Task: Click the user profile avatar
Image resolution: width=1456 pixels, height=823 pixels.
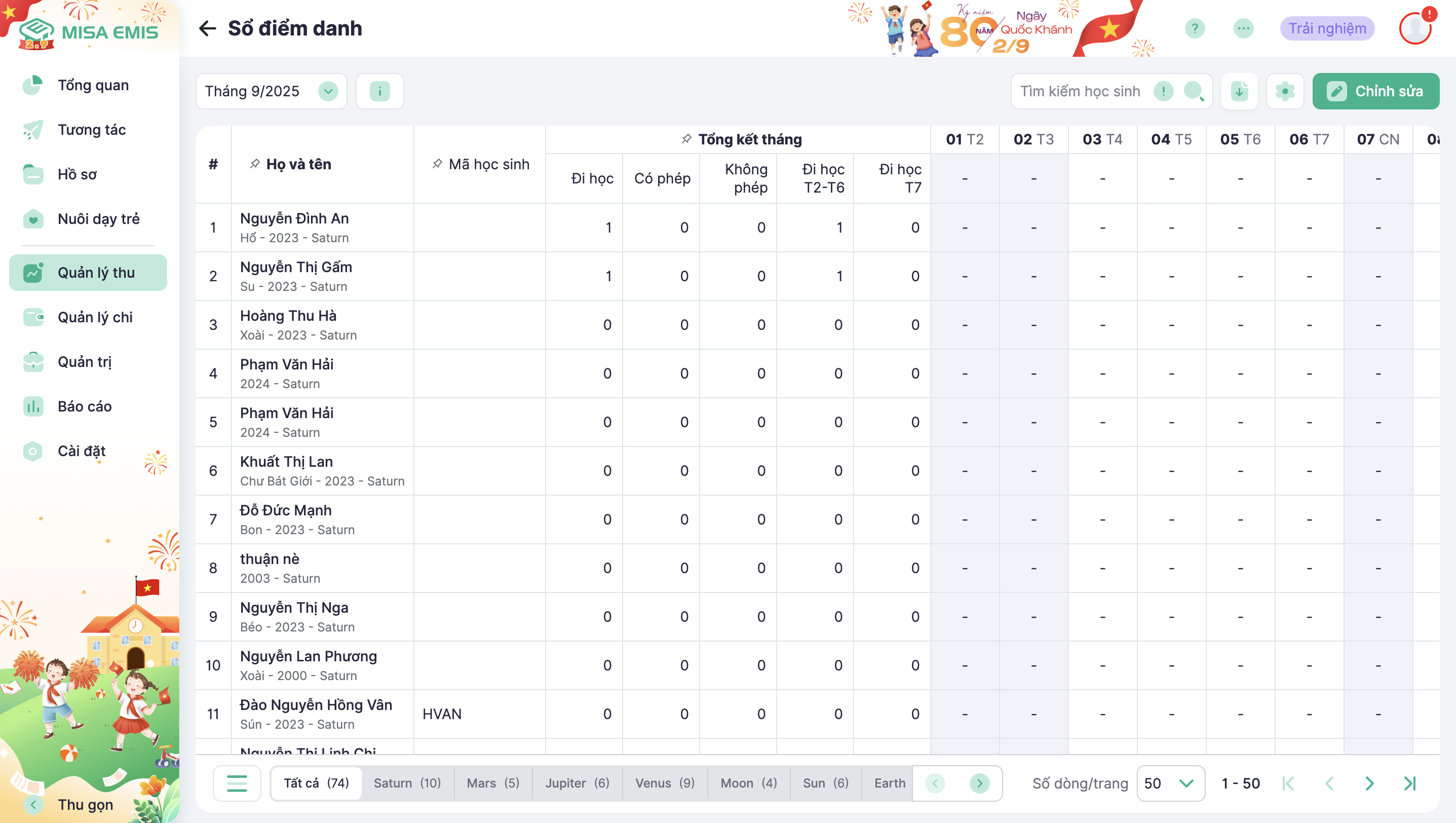Action: pos(1415,28)
